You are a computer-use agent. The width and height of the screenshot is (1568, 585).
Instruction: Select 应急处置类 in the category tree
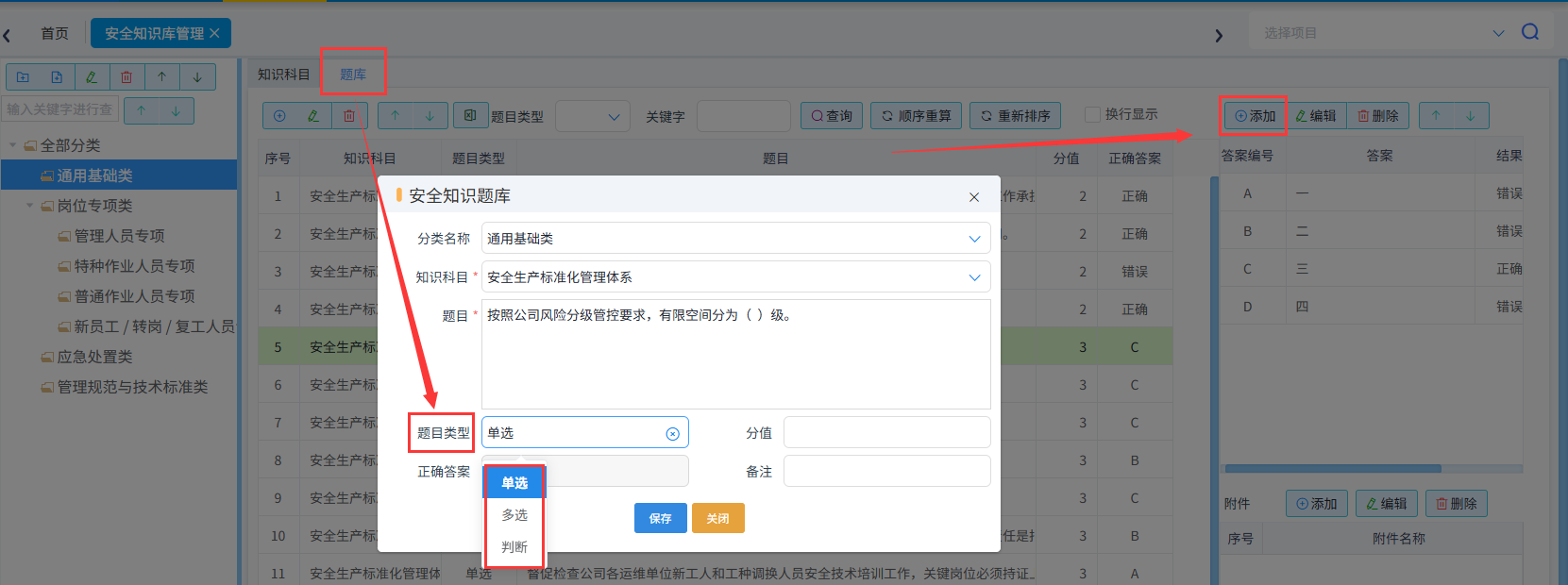tap(94, 357)
